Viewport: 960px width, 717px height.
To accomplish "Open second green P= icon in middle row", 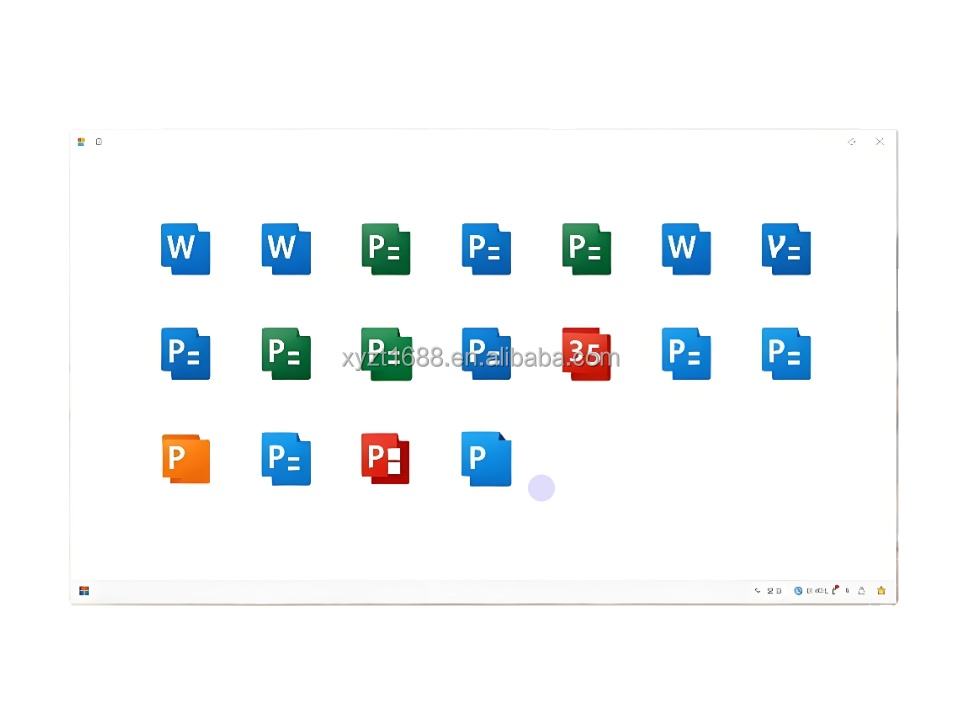I will point(386,353).
